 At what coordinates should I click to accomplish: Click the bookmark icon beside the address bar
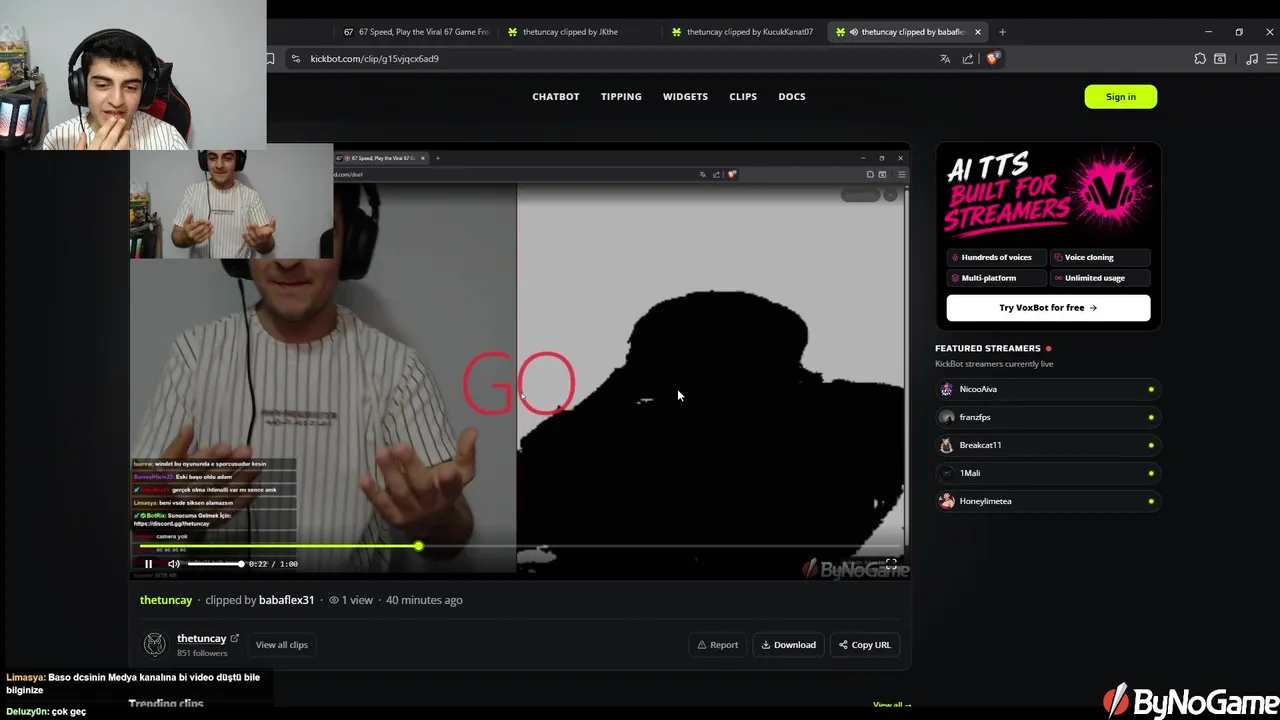[x=270, y=59]
